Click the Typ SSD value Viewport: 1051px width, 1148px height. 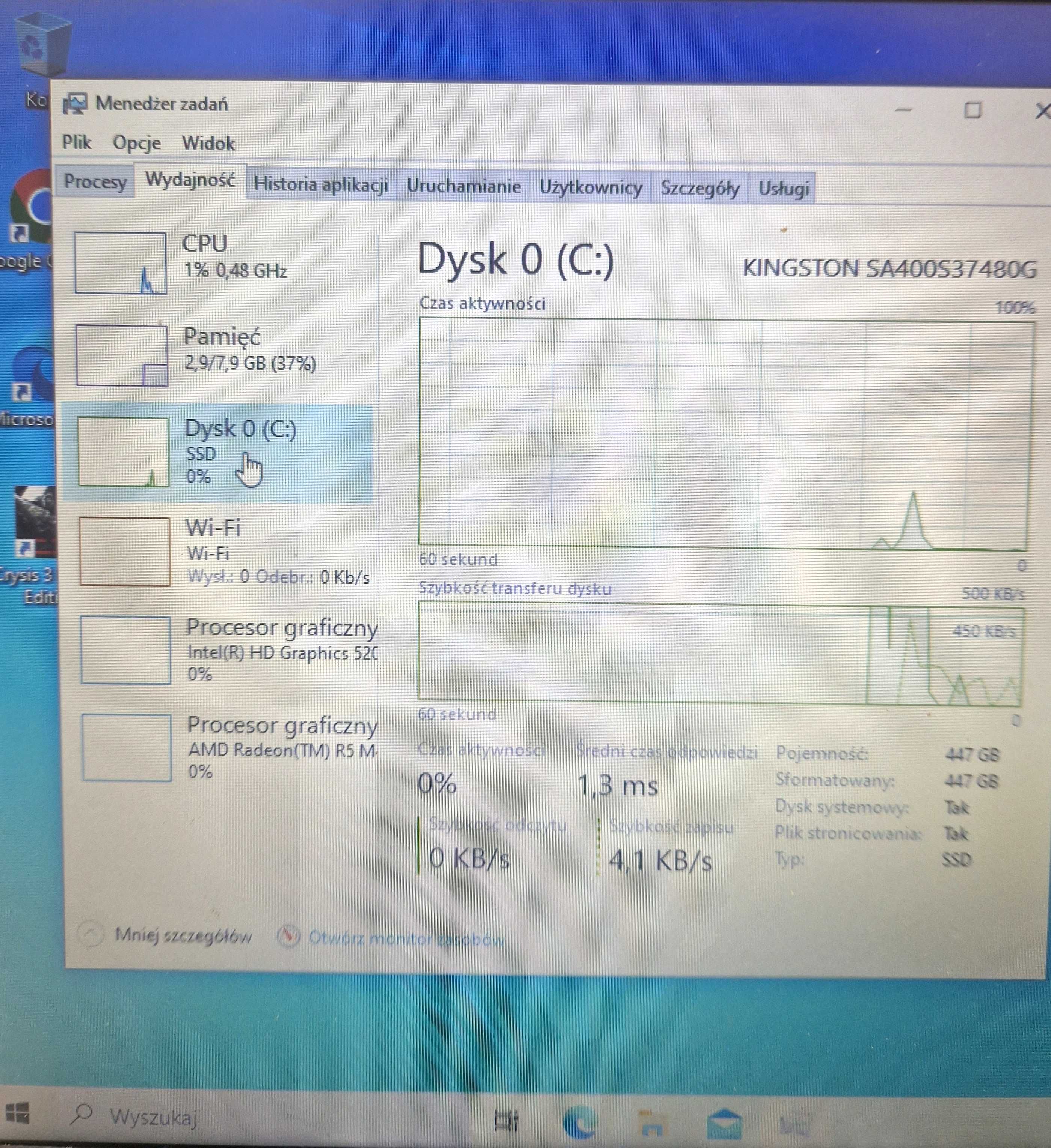pos(956,859)
